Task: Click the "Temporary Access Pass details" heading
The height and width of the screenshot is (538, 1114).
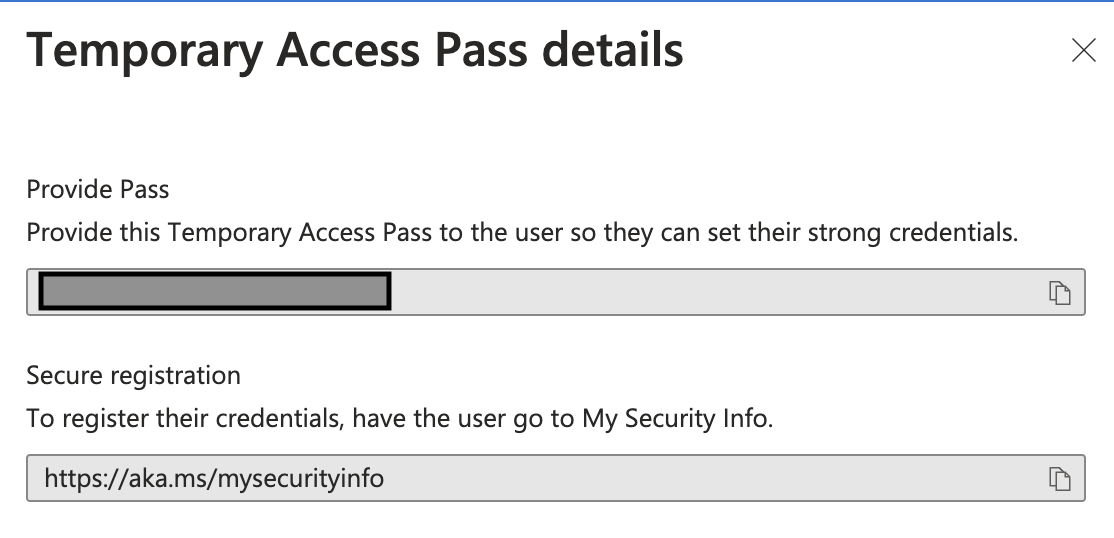Action: pyautogui.click(x=355, y=50)
